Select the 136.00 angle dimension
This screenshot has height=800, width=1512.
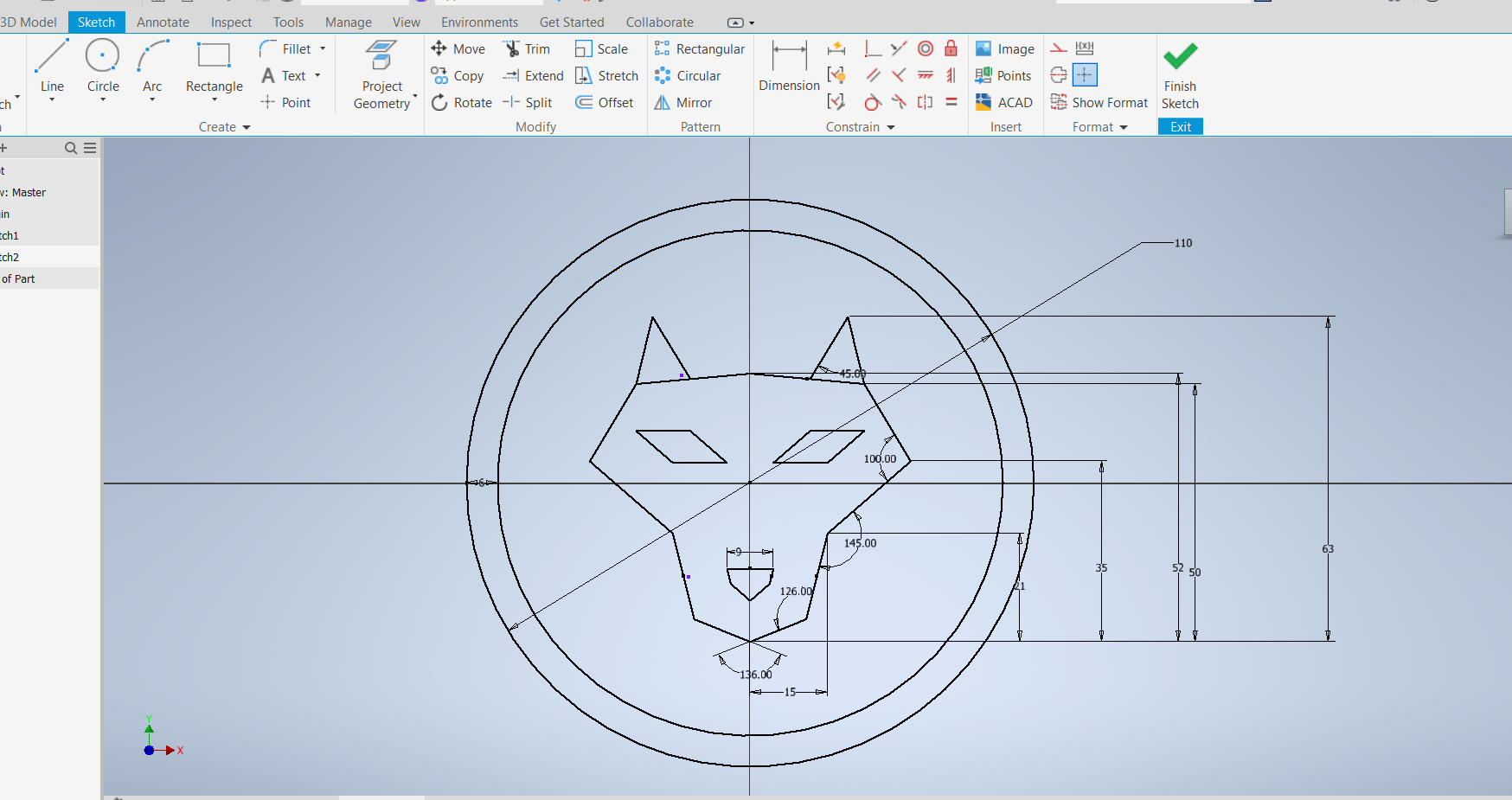(755, 675)
